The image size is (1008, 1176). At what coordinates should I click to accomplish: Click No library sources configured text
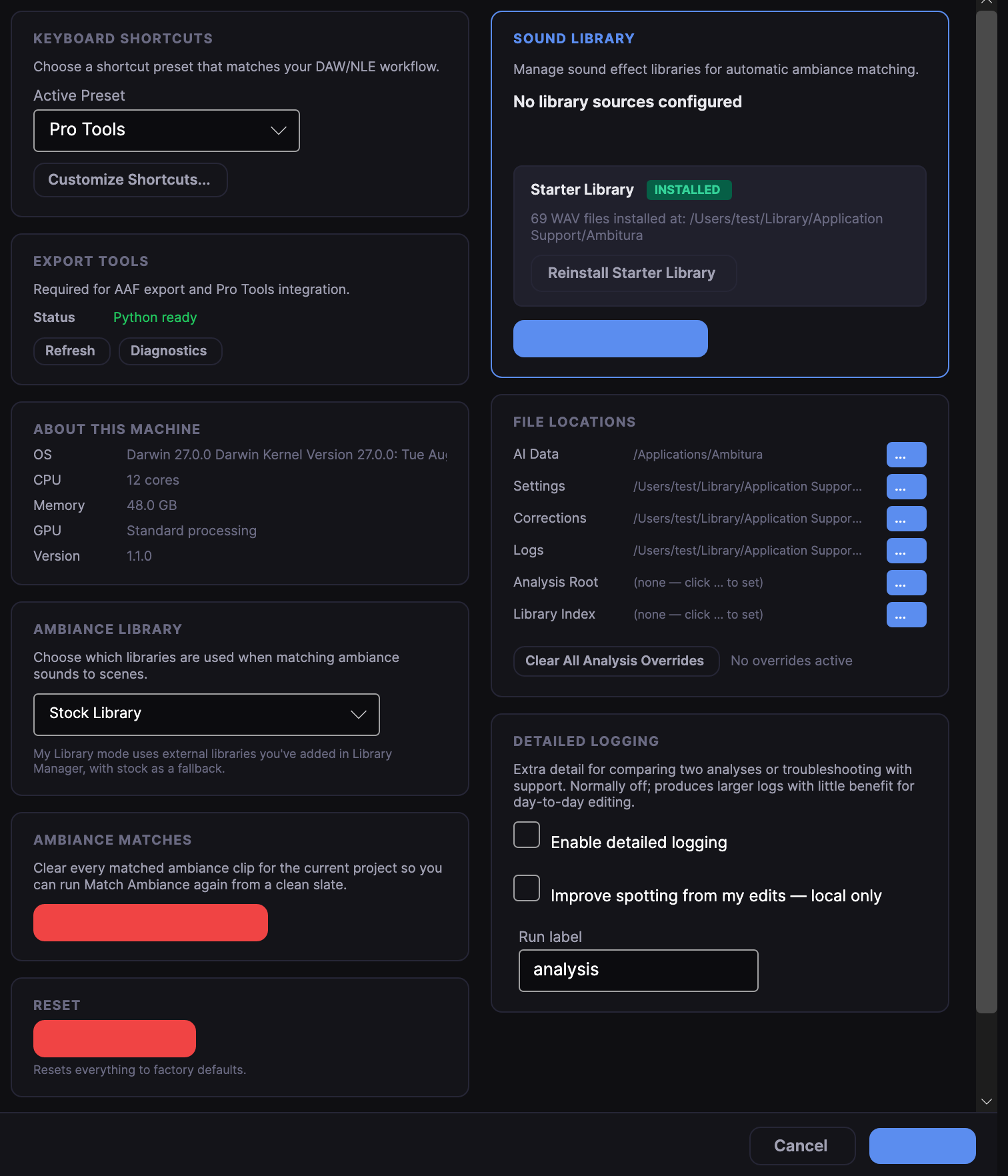(627, 102)
